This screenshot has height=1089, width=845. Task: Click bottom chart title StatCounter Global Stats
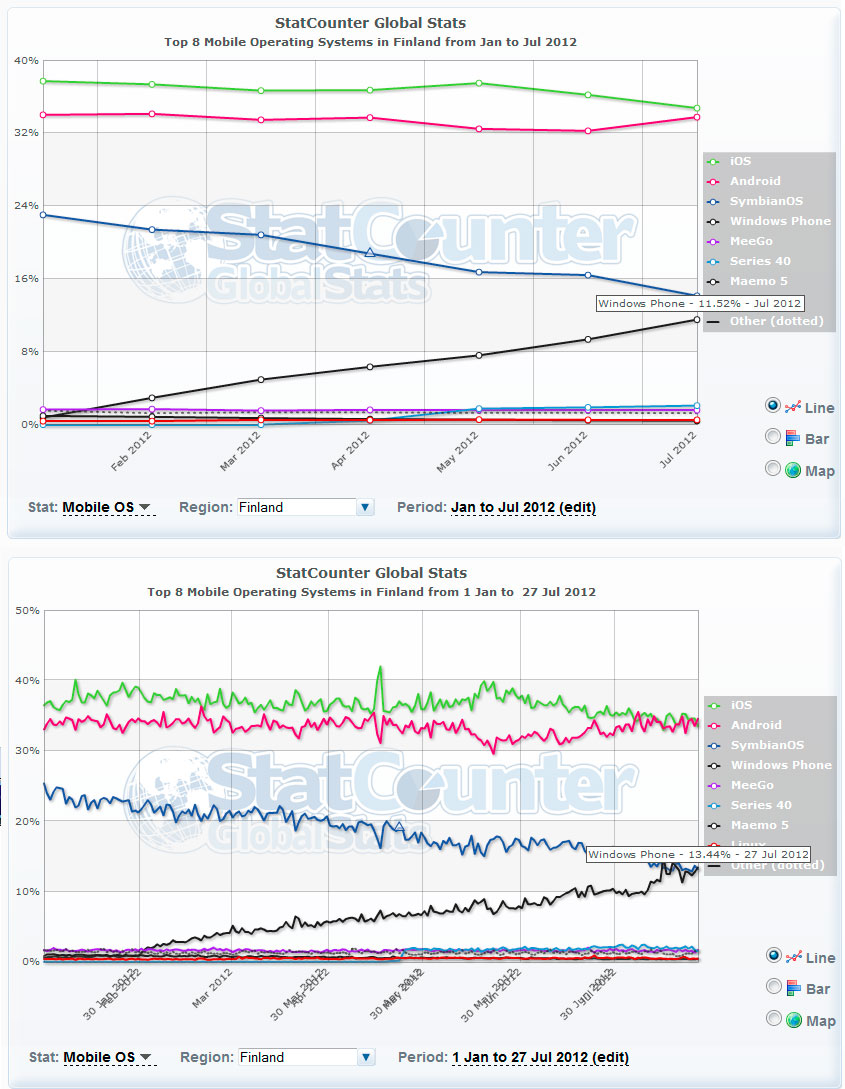coord(371,573)
